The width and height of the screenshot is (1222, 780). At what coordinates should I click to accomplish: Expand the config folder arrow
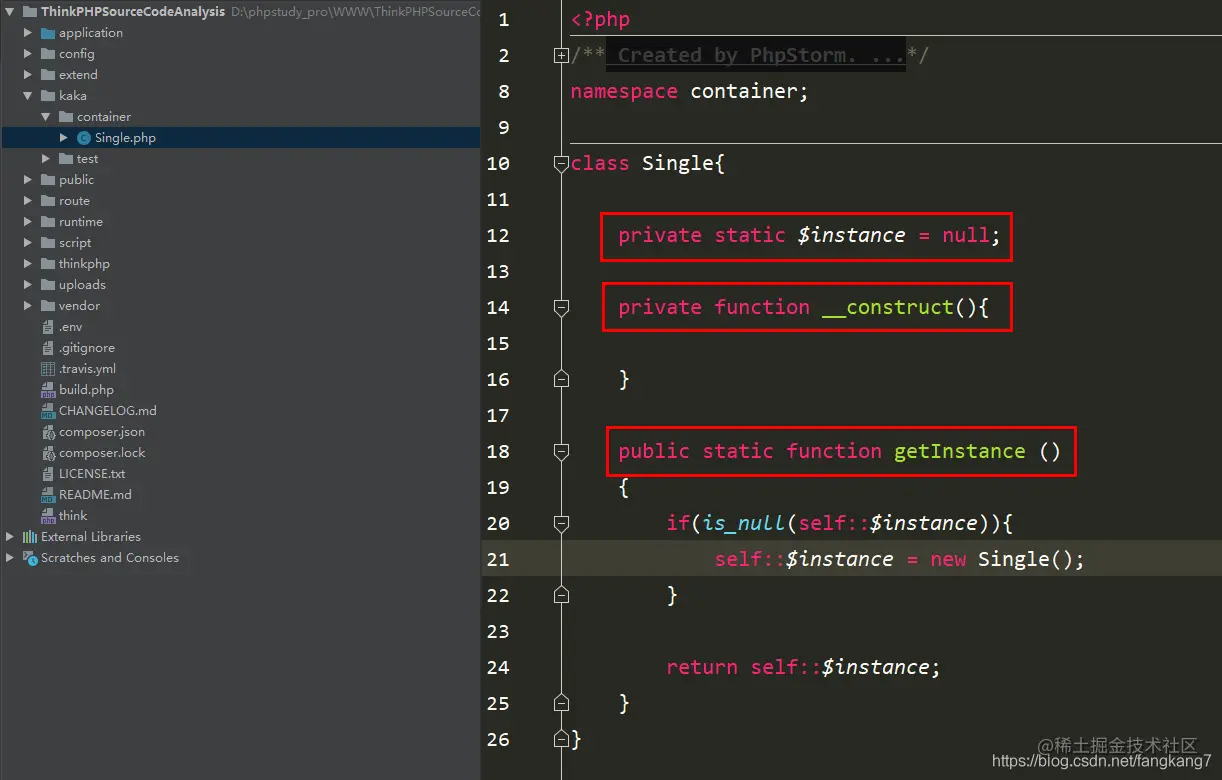tap(28, 54)
